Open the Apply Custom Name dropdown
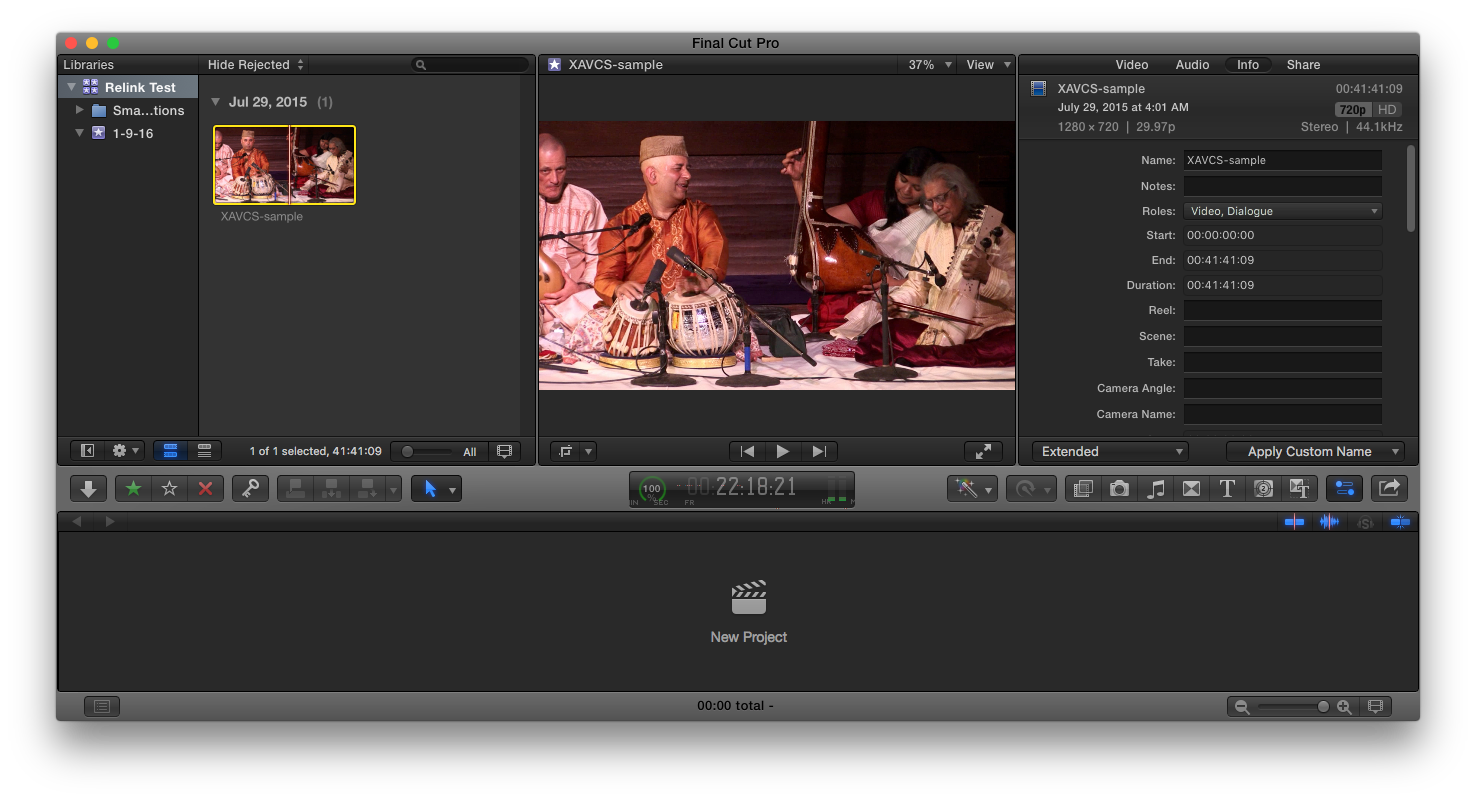 click(x=1315, y=451)
